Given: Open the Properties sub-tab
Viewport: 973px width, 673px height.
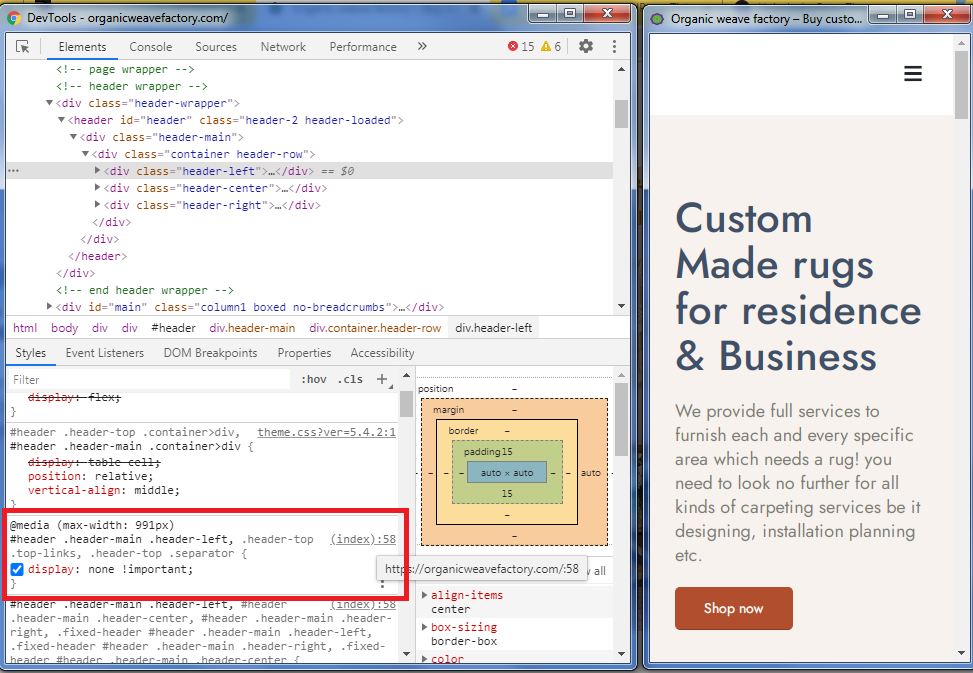Looking at the screenshot, I should point(304,353).
